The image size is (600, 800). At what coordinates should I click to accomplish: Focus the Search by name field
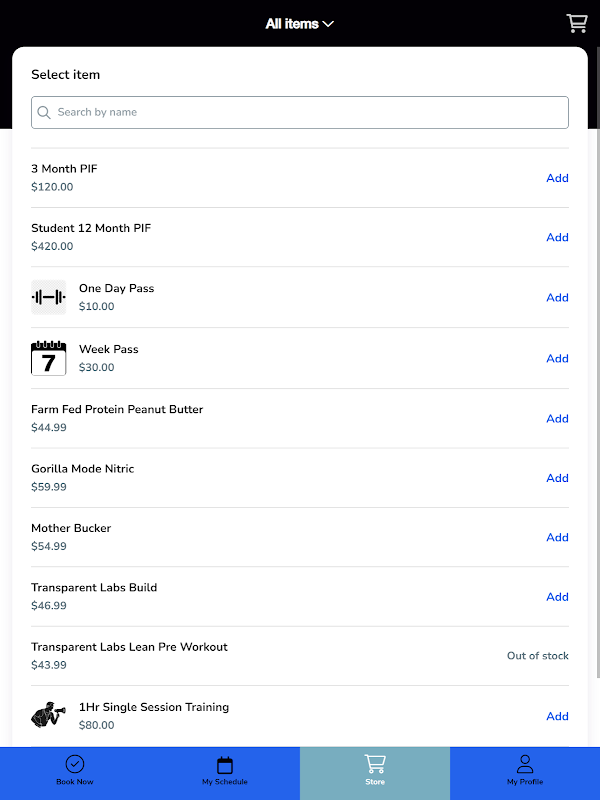[300, 112]
